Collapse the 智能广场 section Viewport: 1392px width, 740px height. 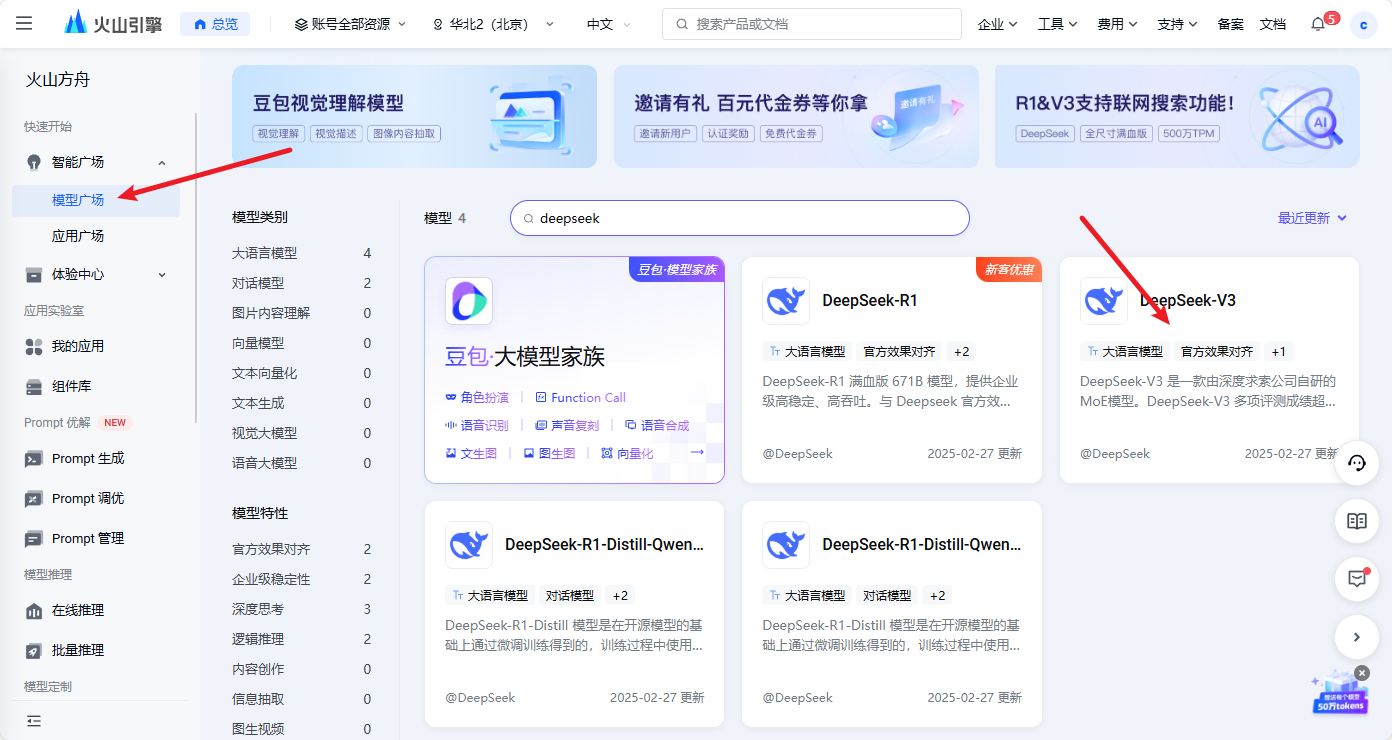(162, 163)
